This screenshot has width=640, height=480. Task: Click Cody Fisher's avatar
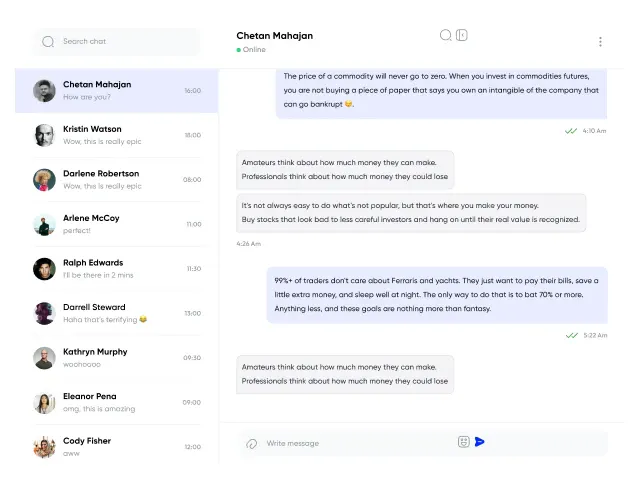[44, 447]
